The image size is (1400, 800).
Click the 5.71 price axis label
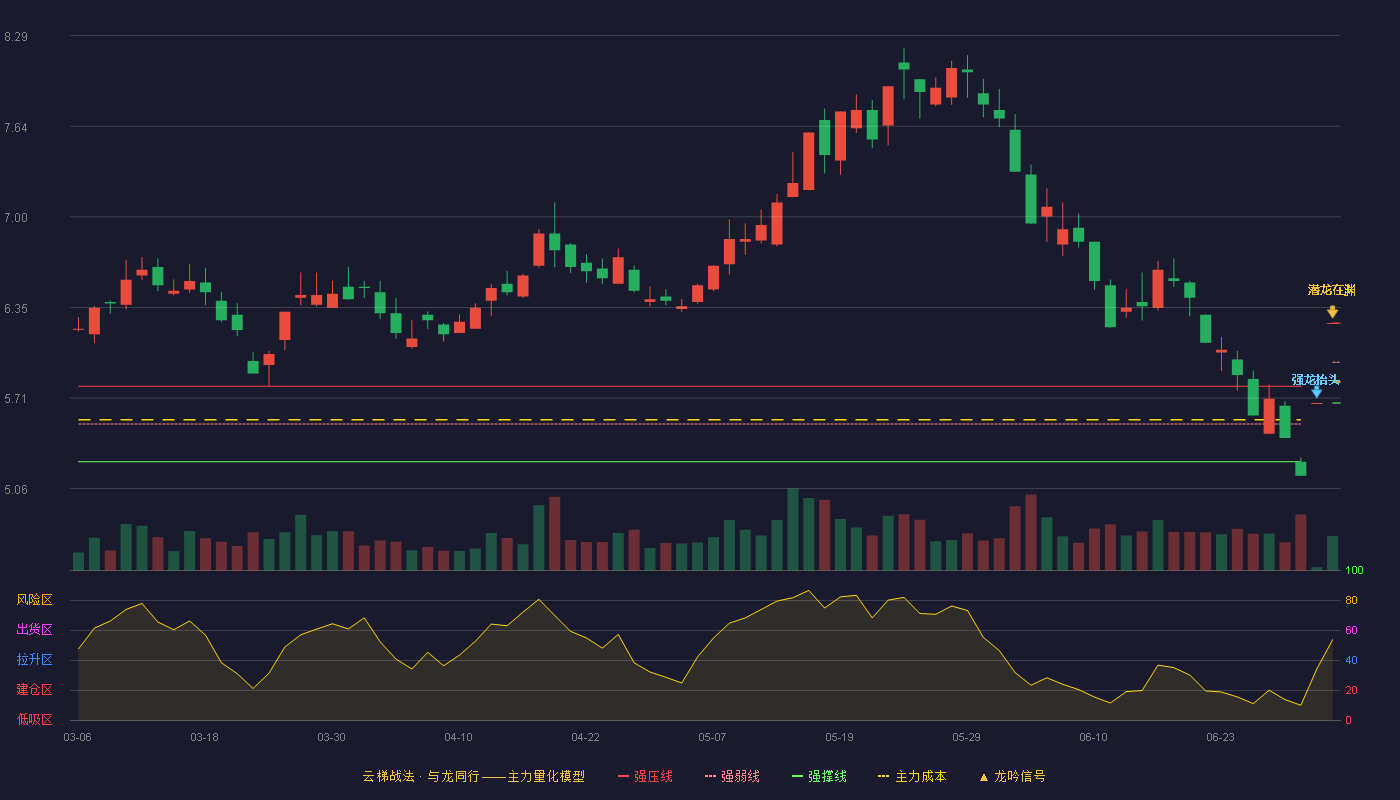tap(16, 399)
